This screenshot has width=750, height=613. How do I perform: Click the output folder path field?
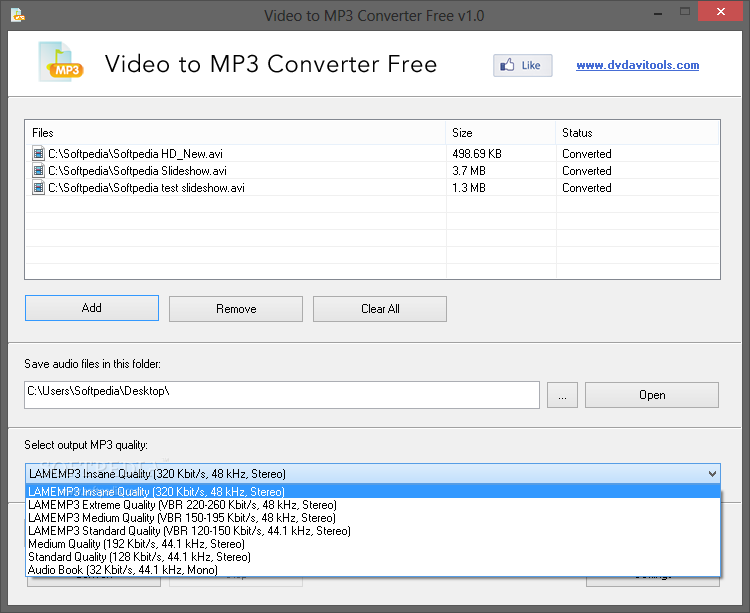[x=282, y=395]
